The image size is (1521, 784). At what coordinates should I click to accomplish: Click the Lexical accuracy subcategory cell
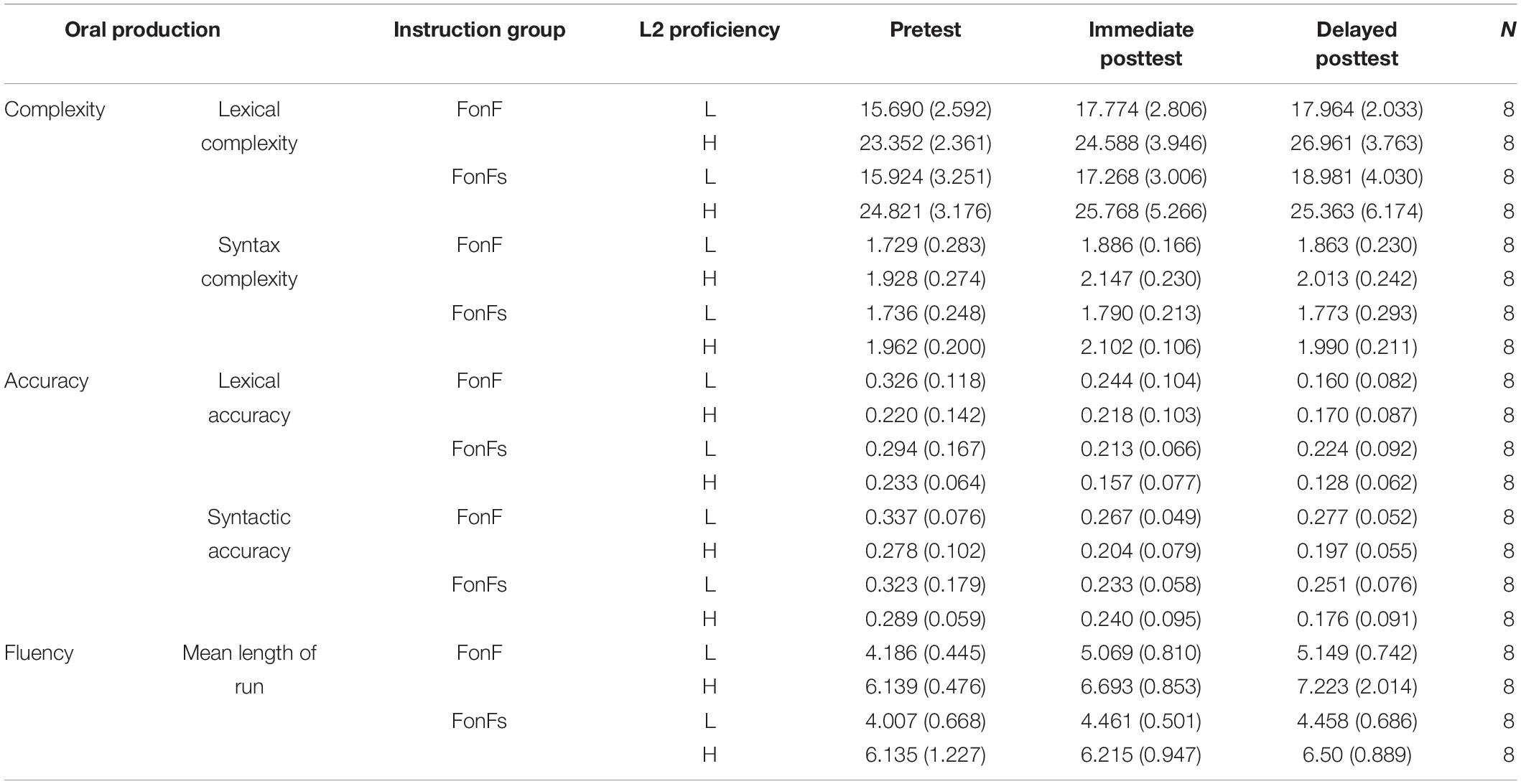pyautogui.click(x=249, y=398)
